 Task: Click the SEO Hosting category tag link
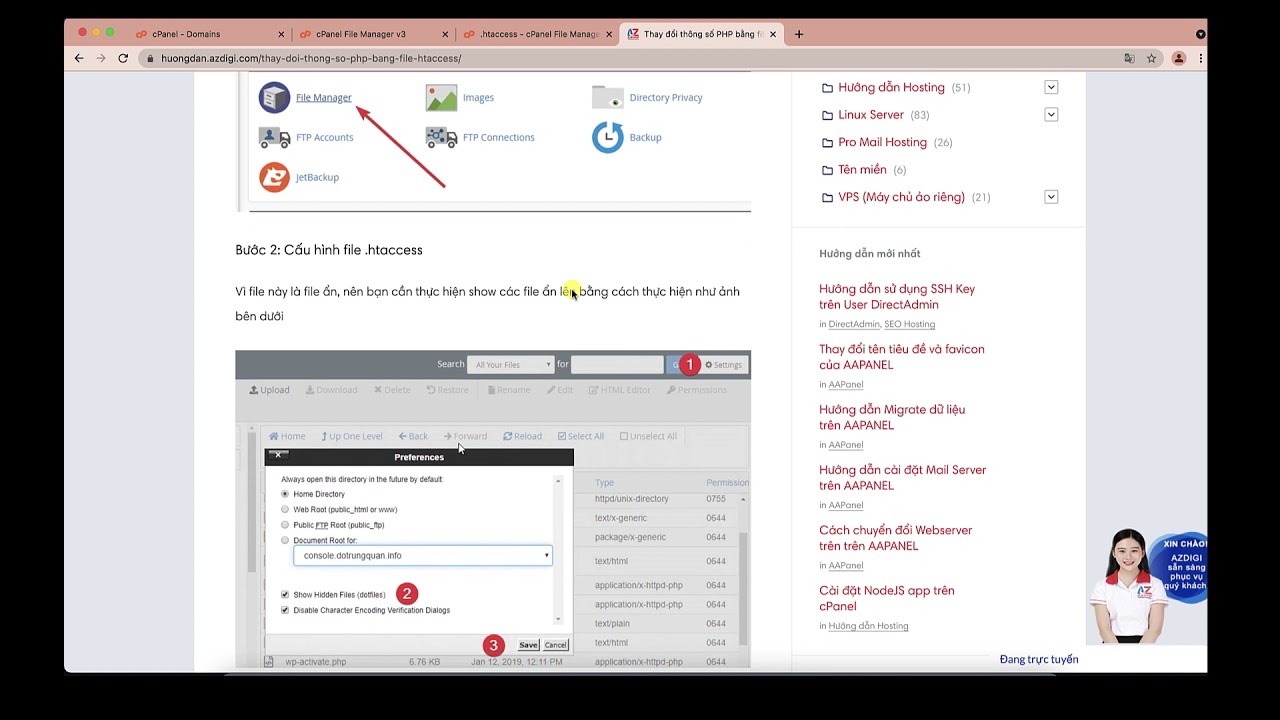(910, 324)
